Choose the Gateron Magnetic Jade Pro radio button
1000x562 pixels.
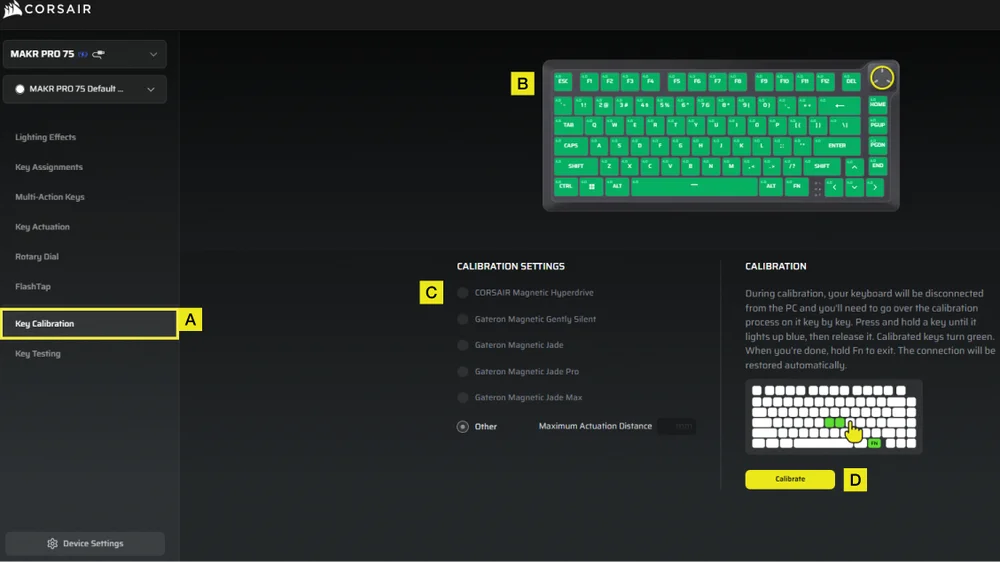462,371
